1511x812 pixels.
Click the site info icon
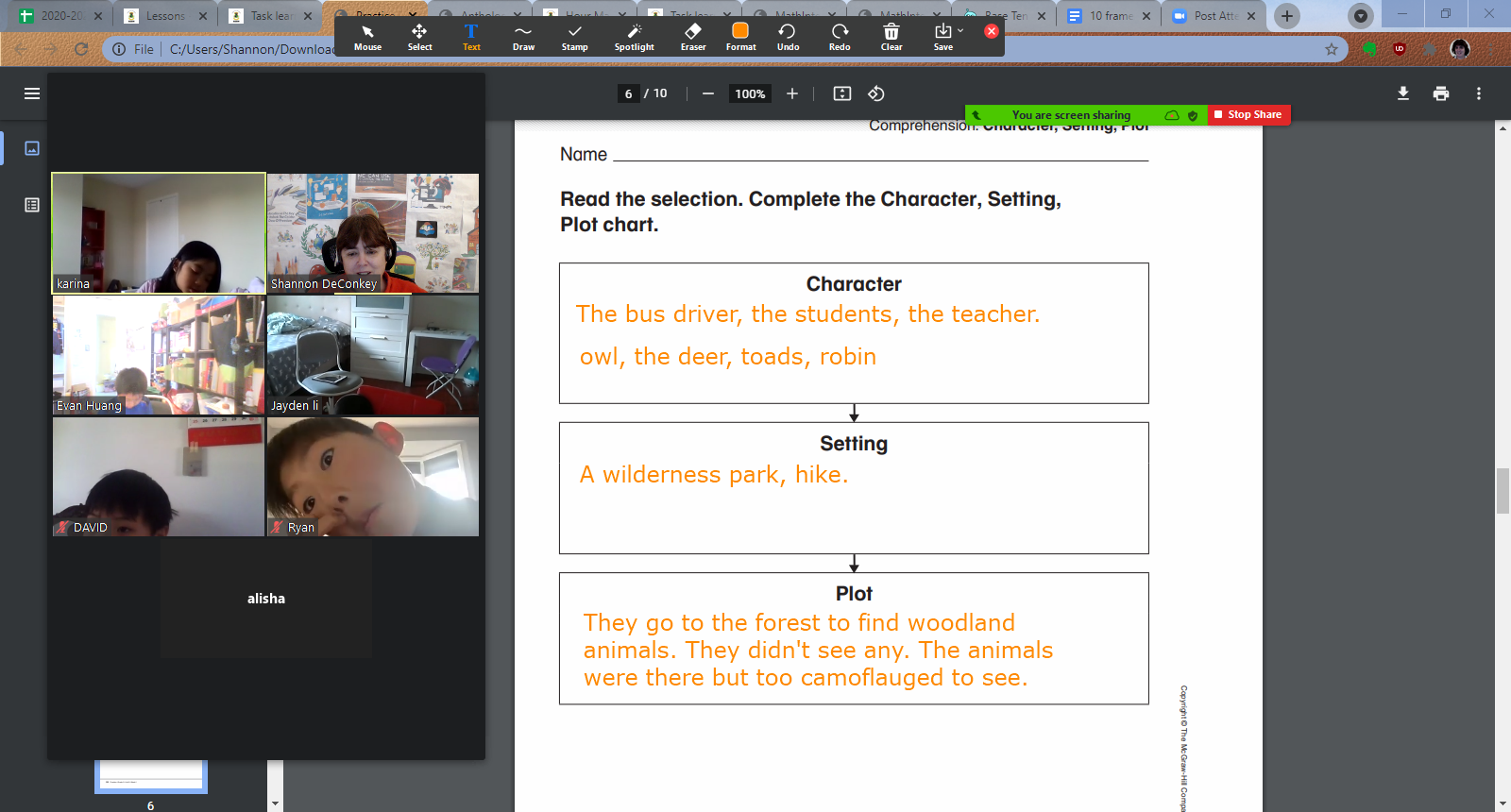tap(119, 49)
